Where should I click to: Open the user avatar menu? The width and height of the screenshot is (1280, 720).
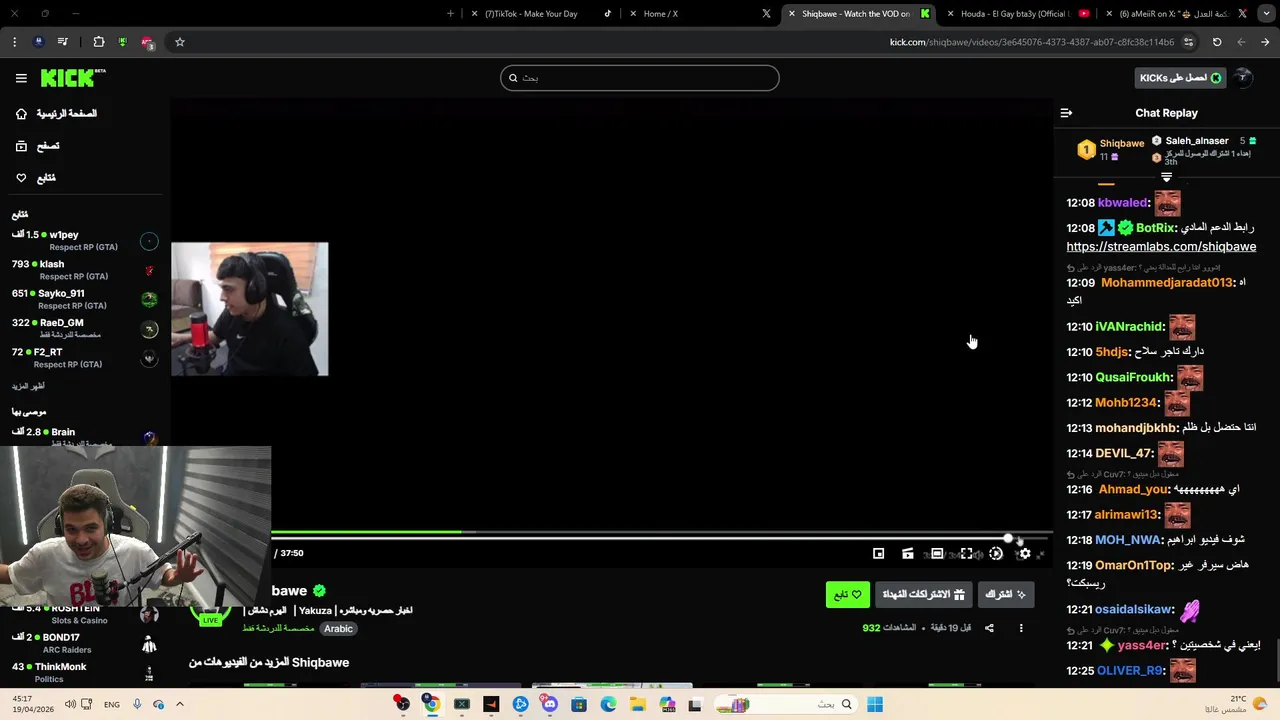[1243, 78]
